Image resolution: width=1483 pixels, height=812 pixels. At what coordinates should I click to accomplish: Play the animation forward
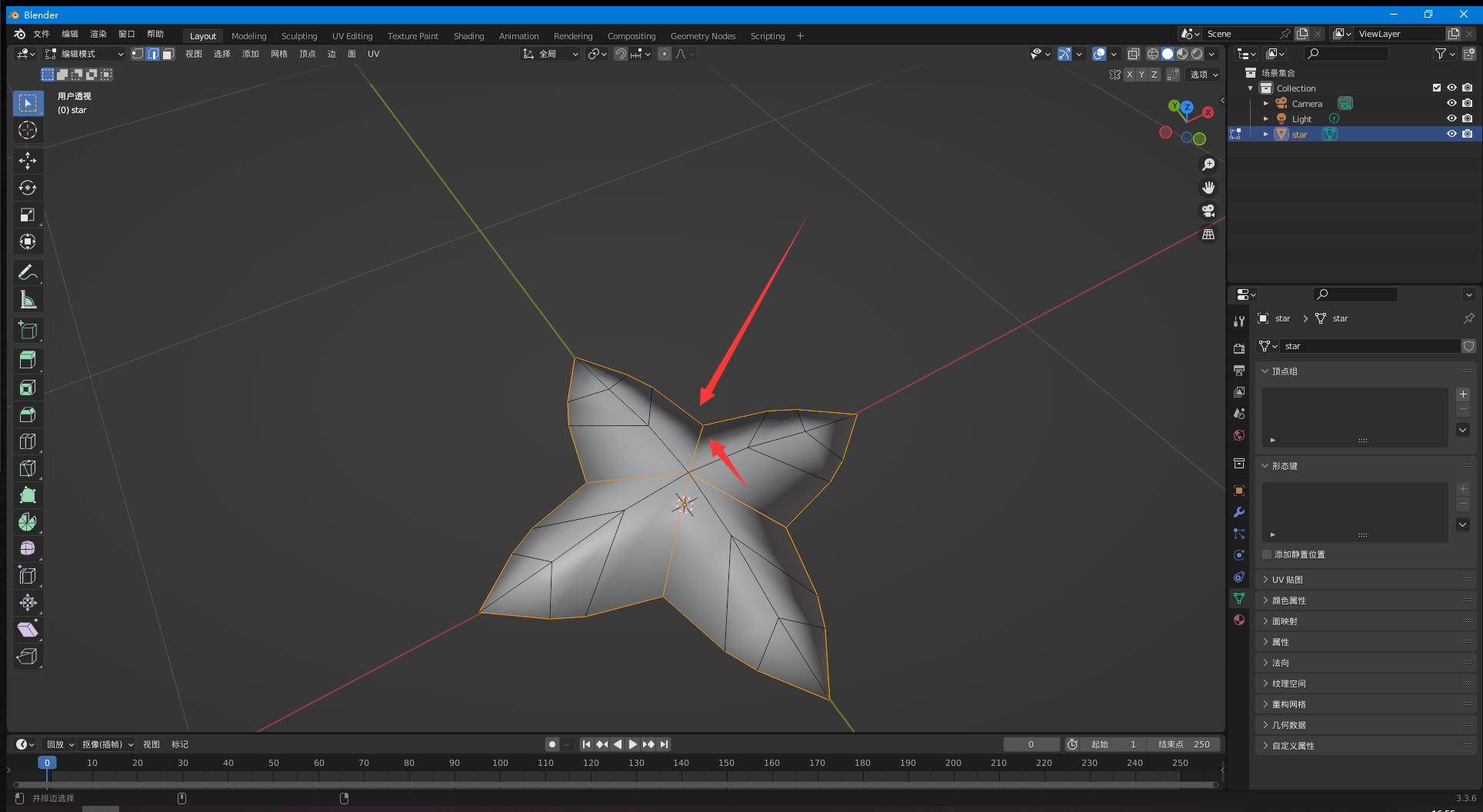click(x=632, y=744)
